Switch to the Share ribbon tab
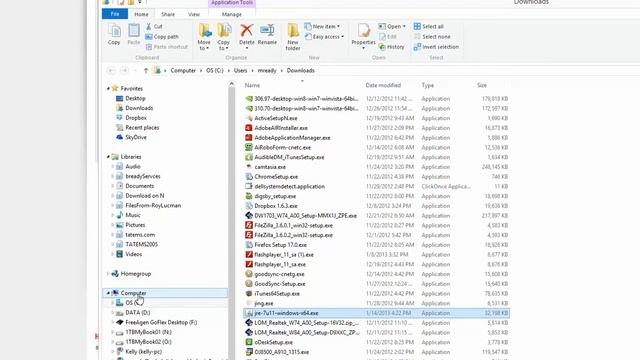The image size is (640, 360). [x=168, y=14]
